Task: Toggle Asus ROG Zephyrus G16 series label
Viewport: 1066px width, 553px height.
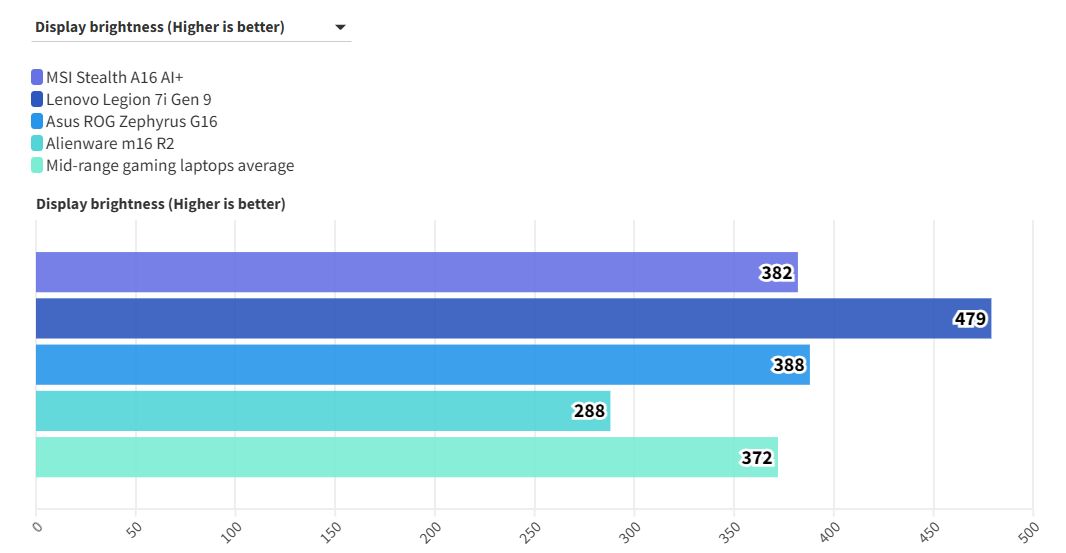Action: [x=131, y=121]
